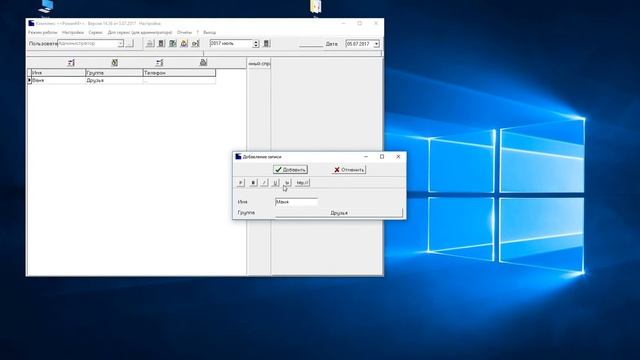Click the icon above the Группа column
Screen dimensions: 640x360
[x=115, y=62]
